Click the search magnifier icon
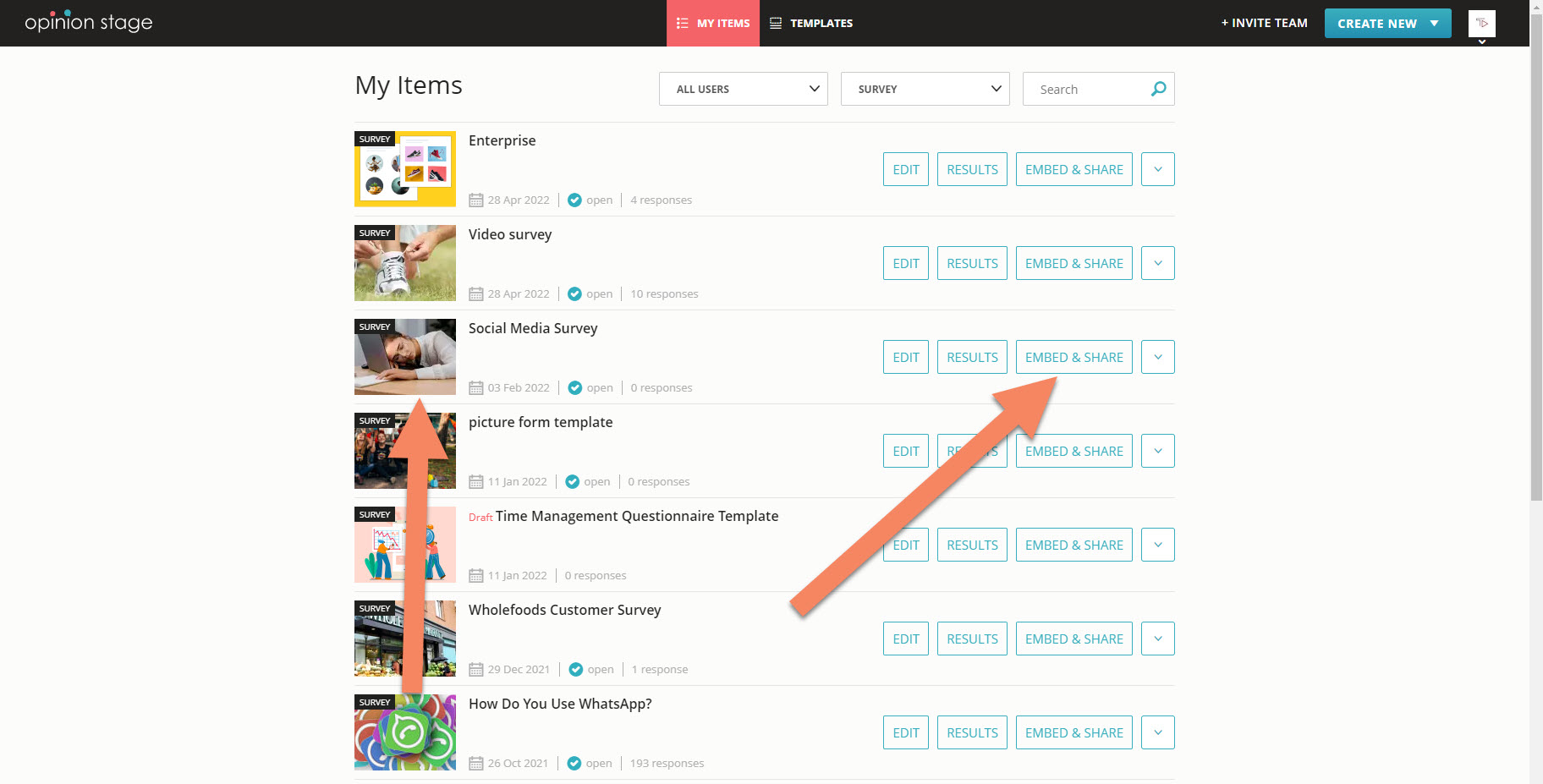The height and width of the screenshot is (784, 1543). tap(1158, 89)
